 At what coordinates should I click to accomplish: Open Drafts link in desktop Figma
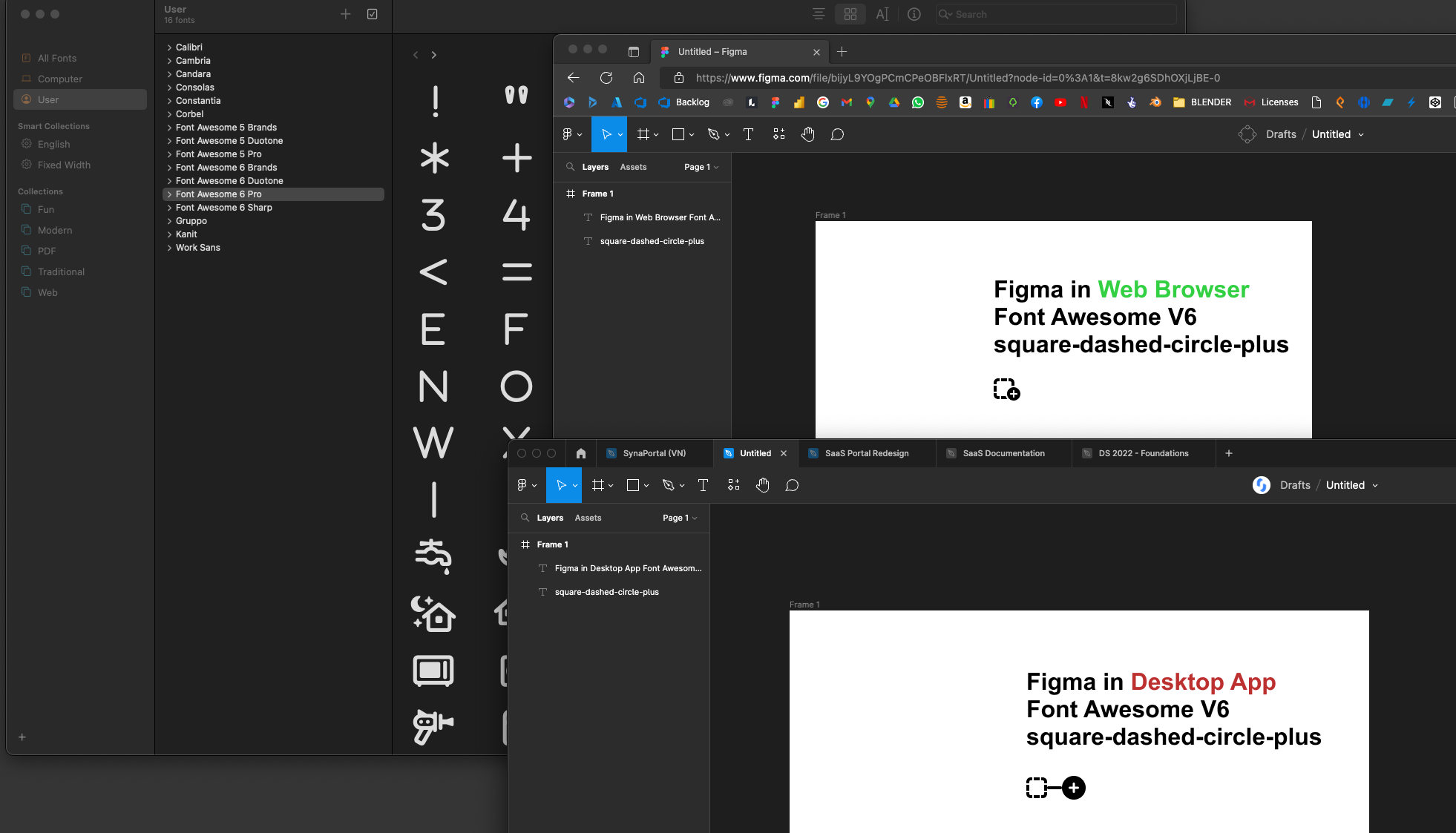click(1295, 485)
